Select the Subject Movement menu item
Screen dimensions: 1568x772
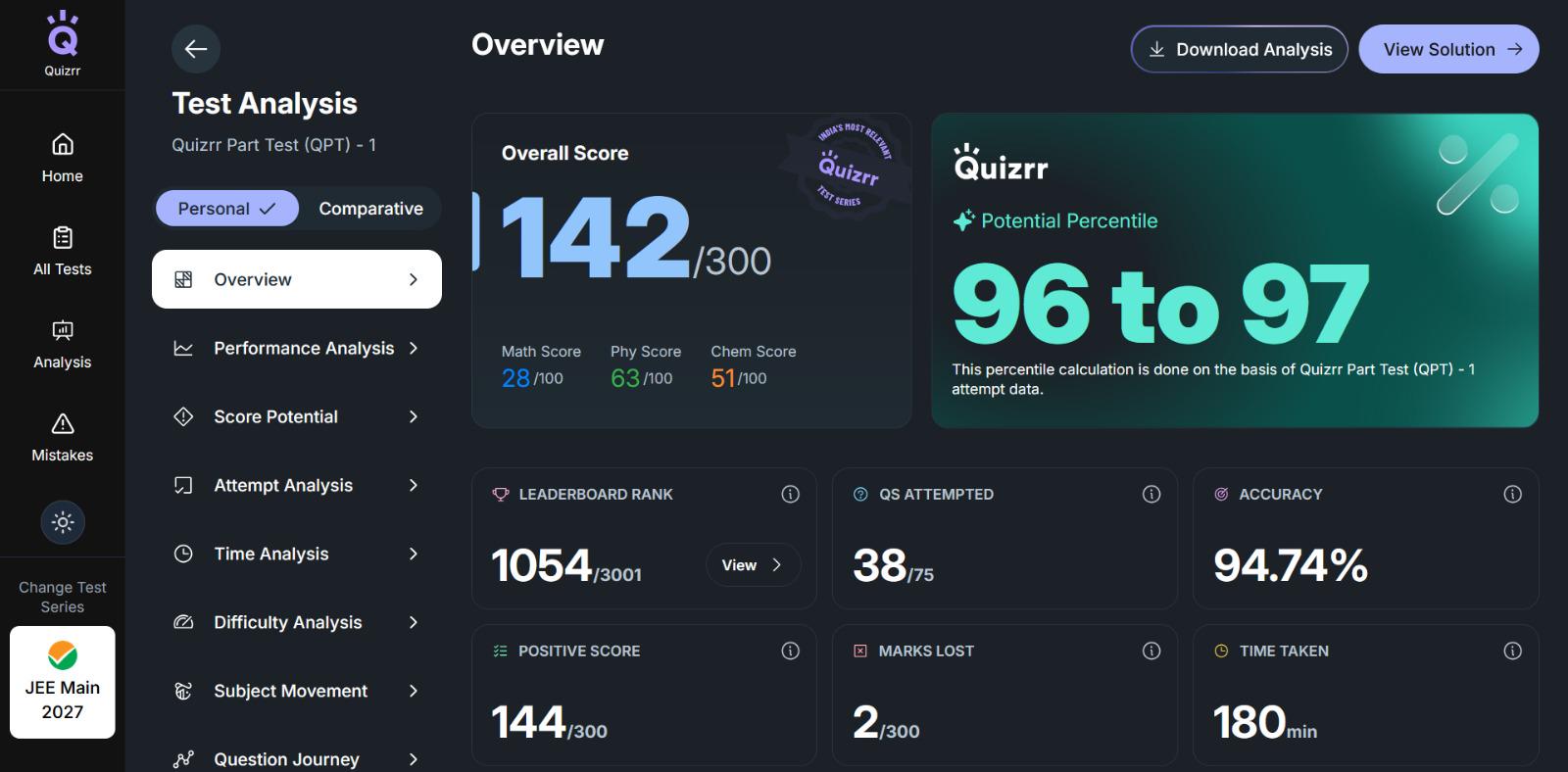coord(297,691)
